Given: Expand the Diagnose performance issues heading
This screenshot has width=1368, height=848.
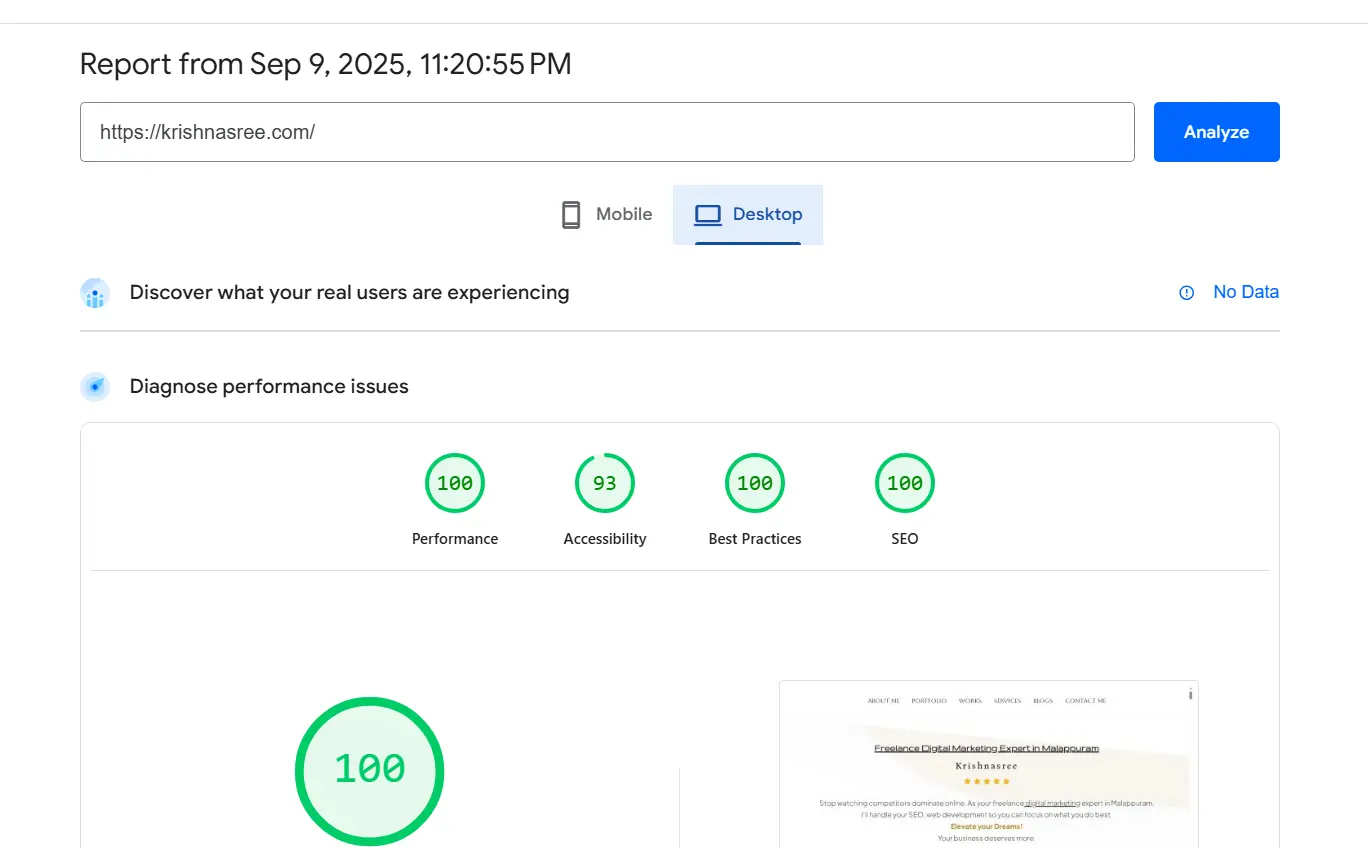Looking at the screenshot, I should [x=269, y=387].
